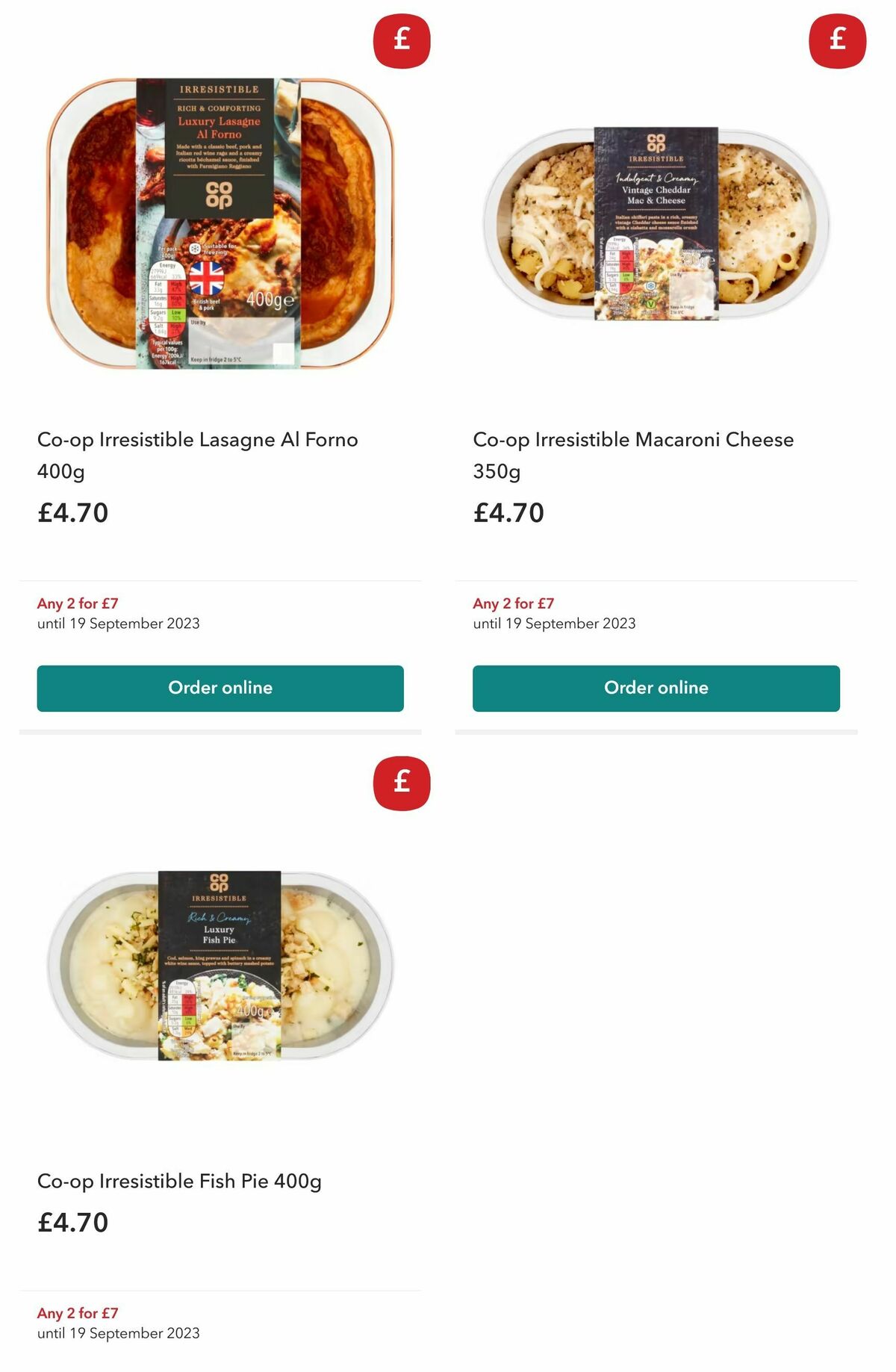View the Any 2 for £7 offer under the Macaroni Cheese
The image size is (896, 1372).
pos(515,603)
